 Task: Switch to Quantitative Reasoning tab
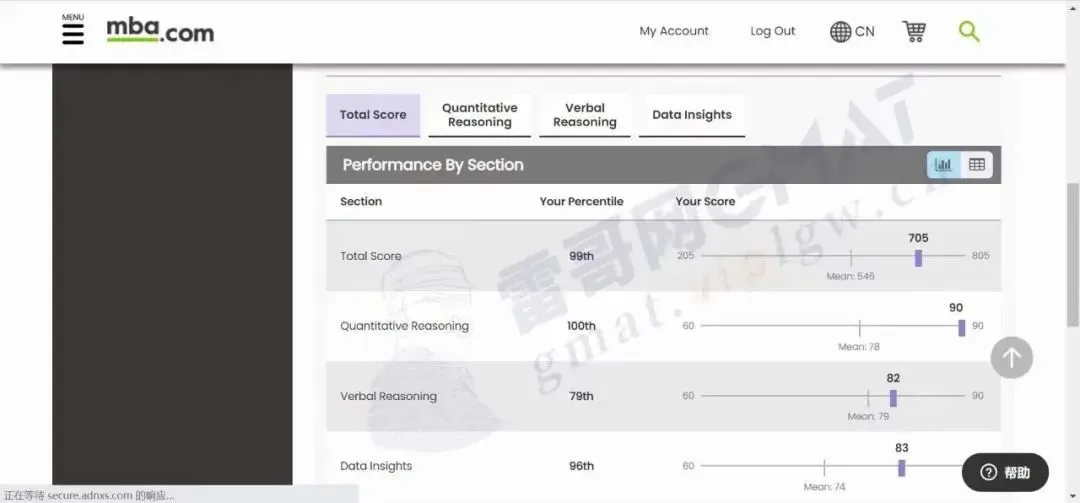[x=479, y=115]
